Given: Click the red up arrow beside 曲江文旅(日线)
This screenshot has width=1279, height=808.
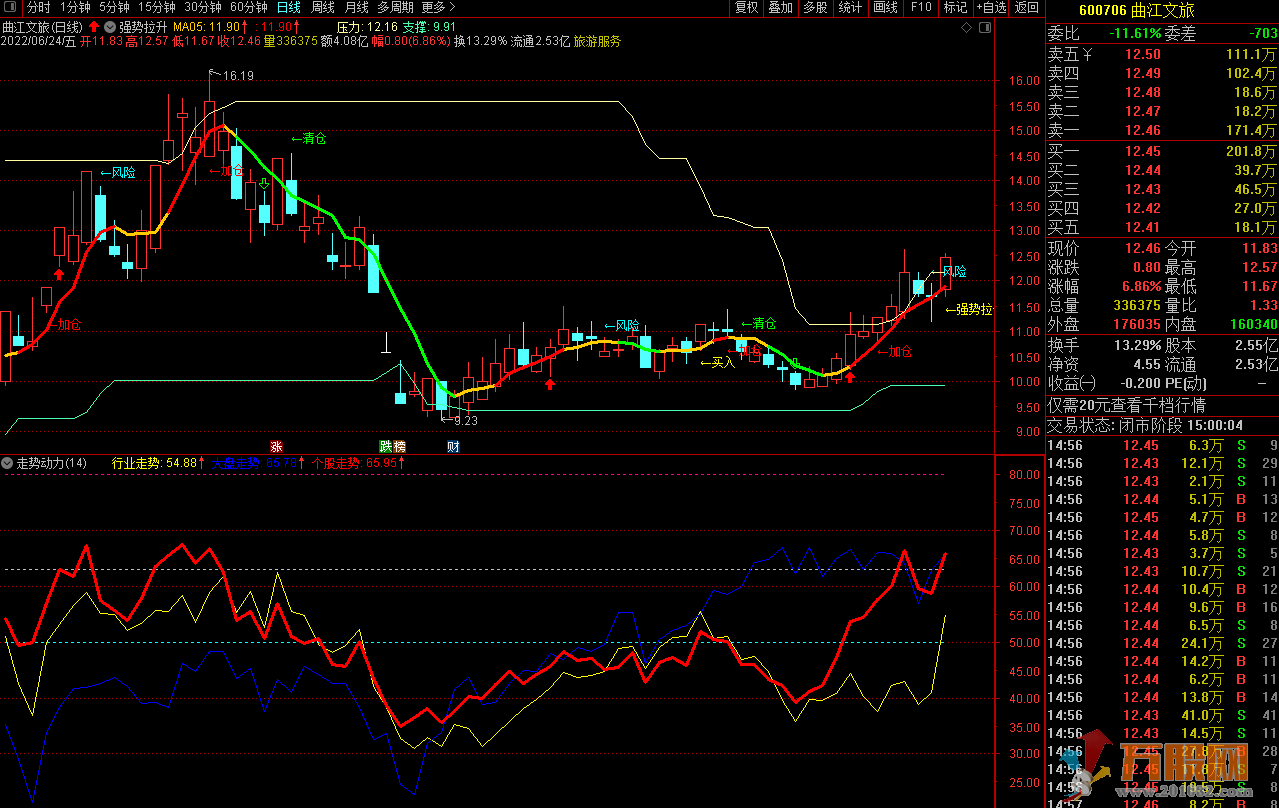Looking at the screenshot, I should click(94, 26).
